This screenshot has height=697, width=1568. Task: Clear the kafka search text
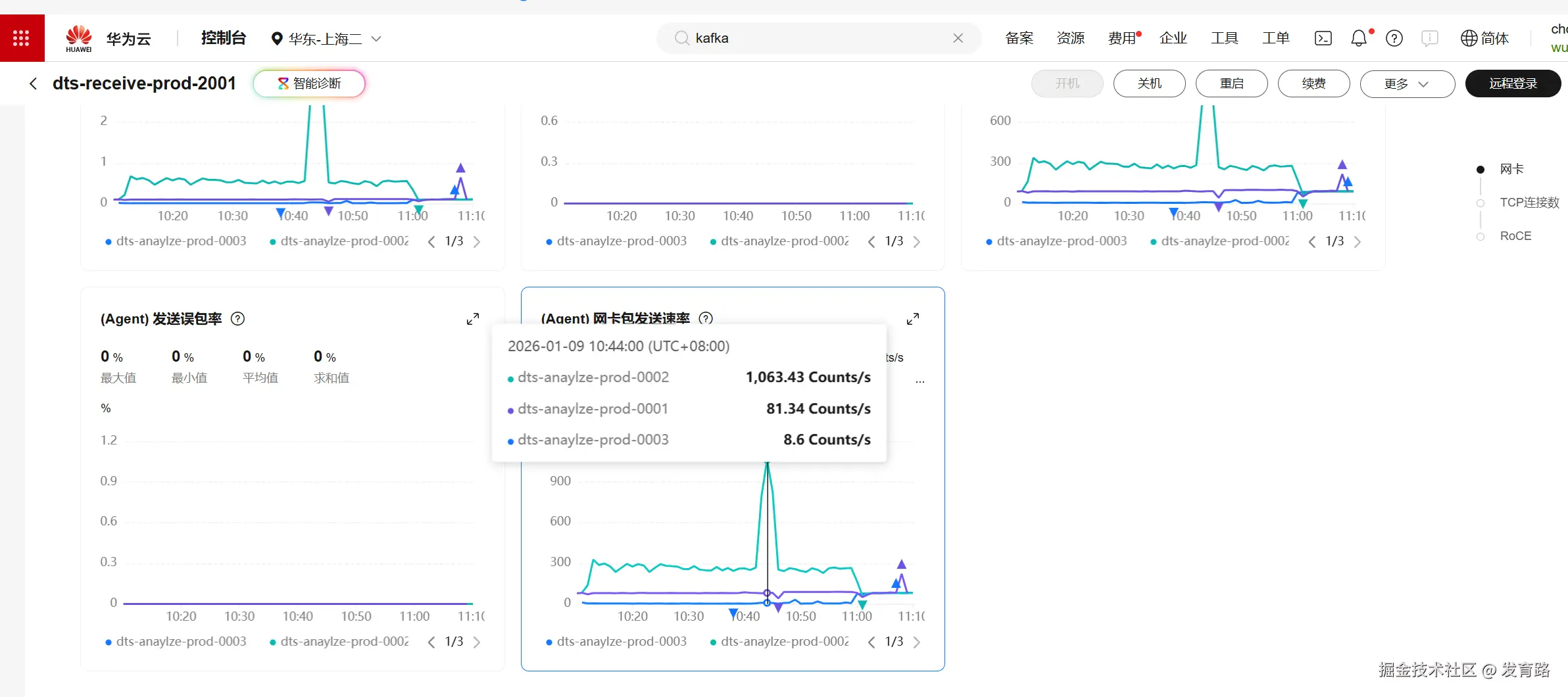click(958, 38)
